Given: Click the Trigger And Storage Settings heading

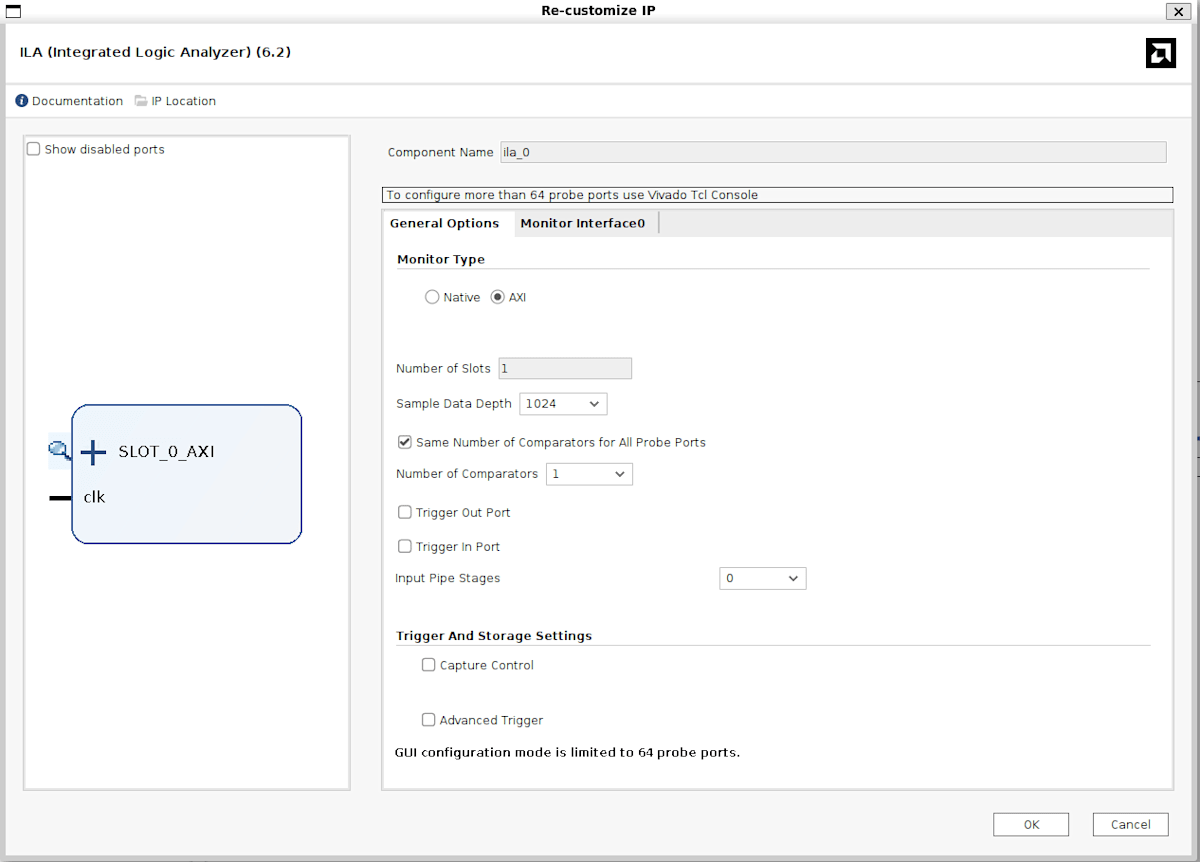Looking at the screenshot, I should pyautogui.click(x=494, y=636).
